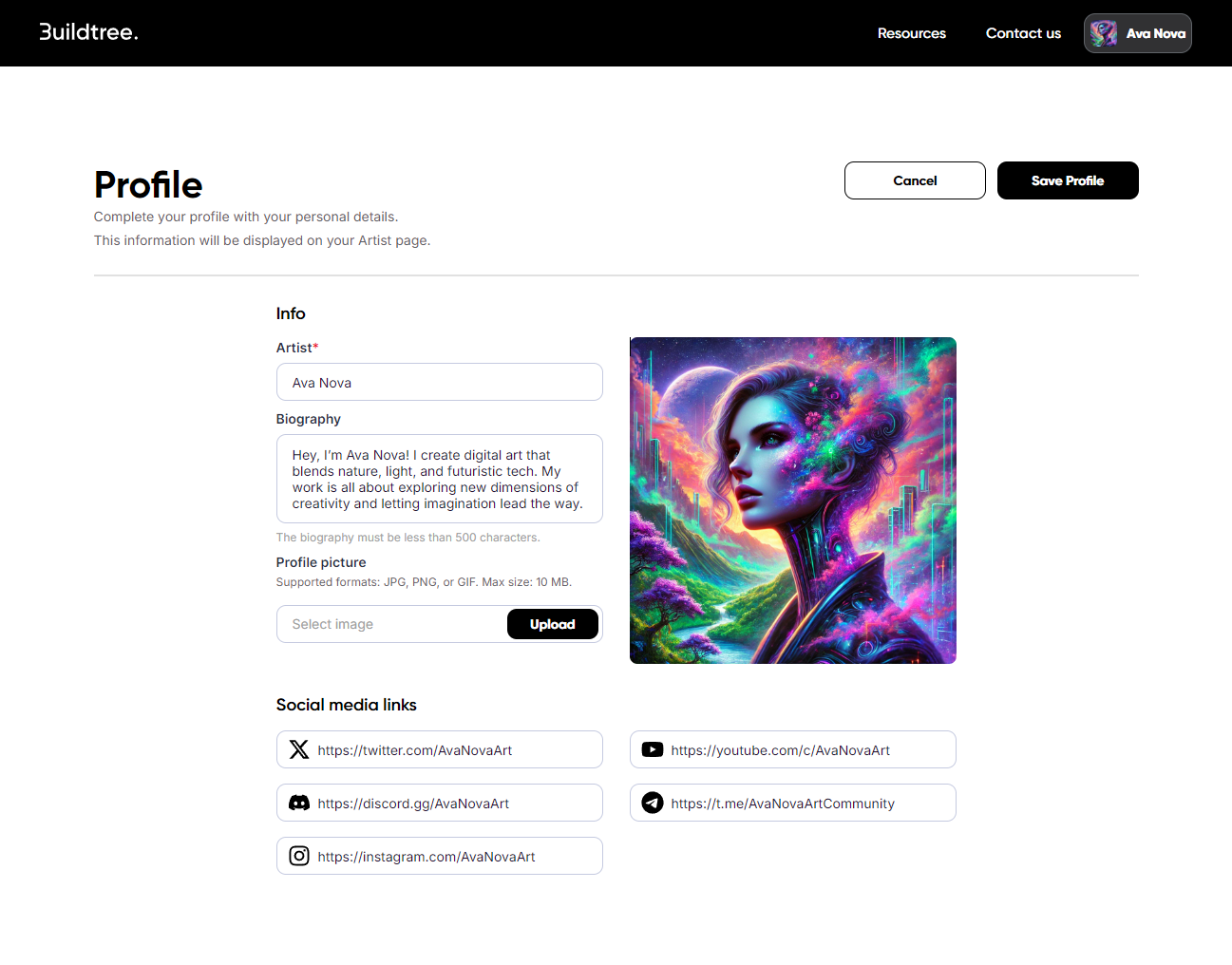Click the Buildtree logo
Image resolution: width=1232 pixels, height=965 pixels.
[88, 32]
